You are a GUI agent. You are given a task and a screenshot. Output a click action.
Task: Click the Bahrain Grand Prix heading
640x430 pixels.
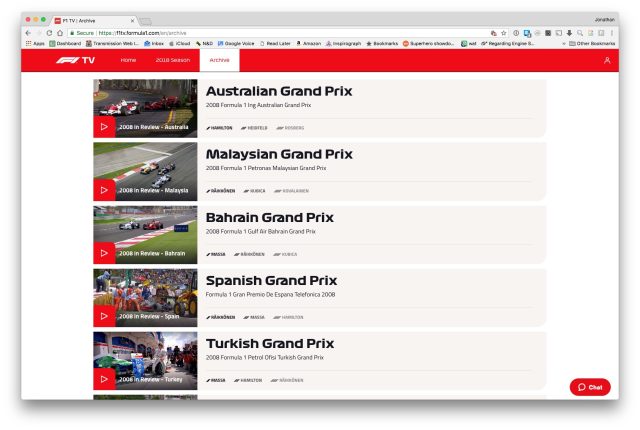click(269, 218)
